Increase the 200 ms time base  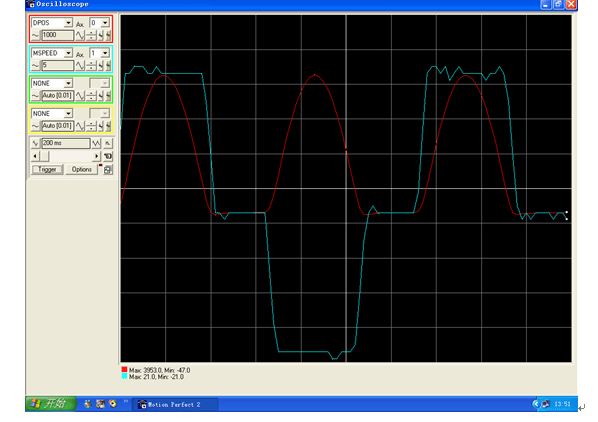tap(96, 143)
